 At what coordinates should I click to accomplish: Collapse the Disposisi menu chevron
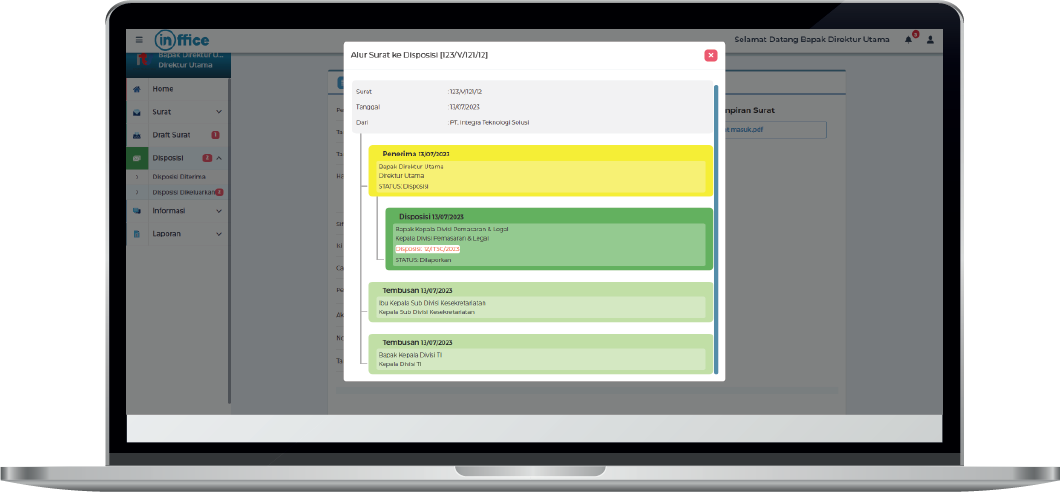click(219, 158)
